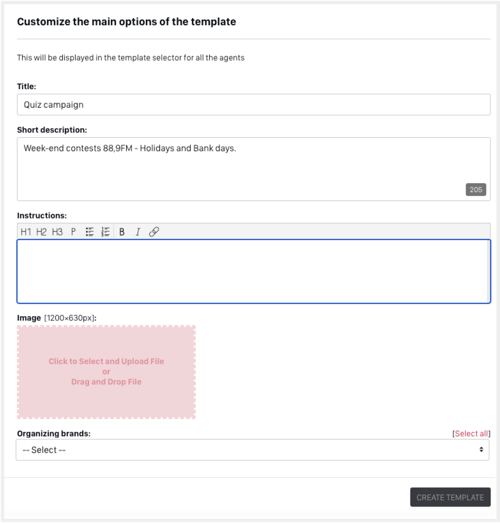This screenshot has height=523, width=500.
Task: Click the 205 character counter badge
Action: 476,189
